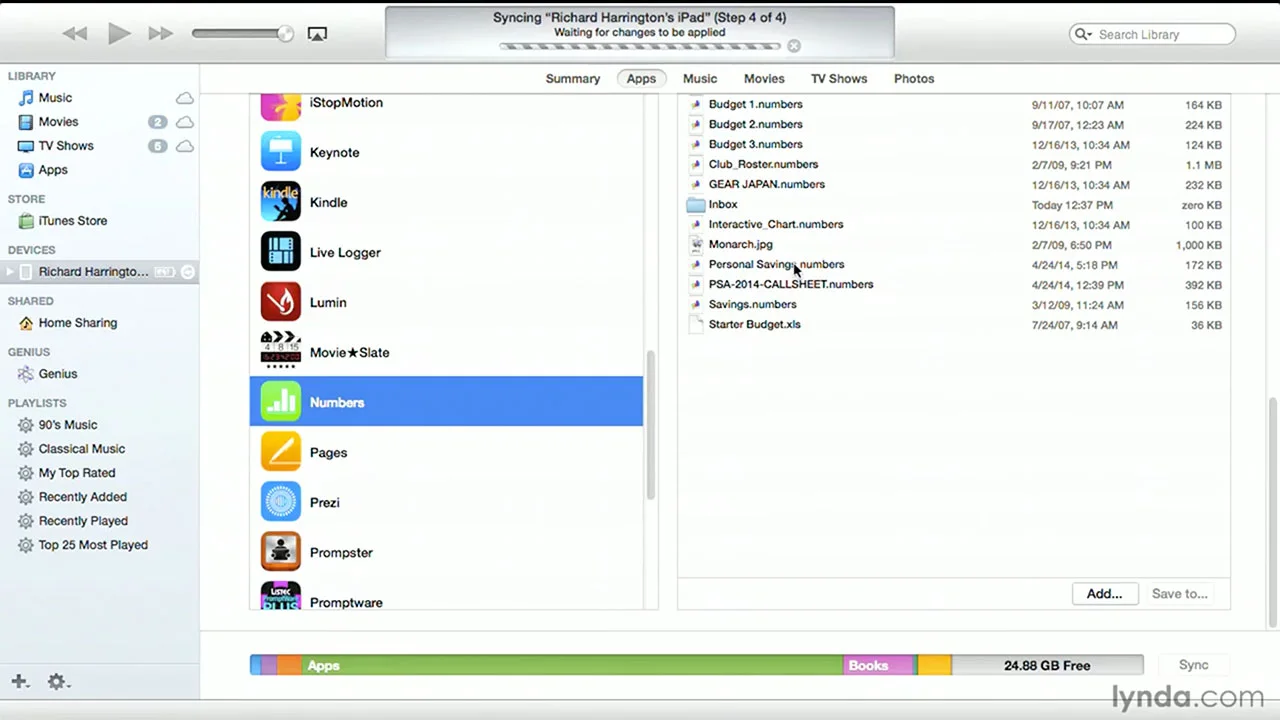The width and height of the screenshot is (1280, 720).
Task: Open the Recently Added playlist
Action: [x=82, y=497]
